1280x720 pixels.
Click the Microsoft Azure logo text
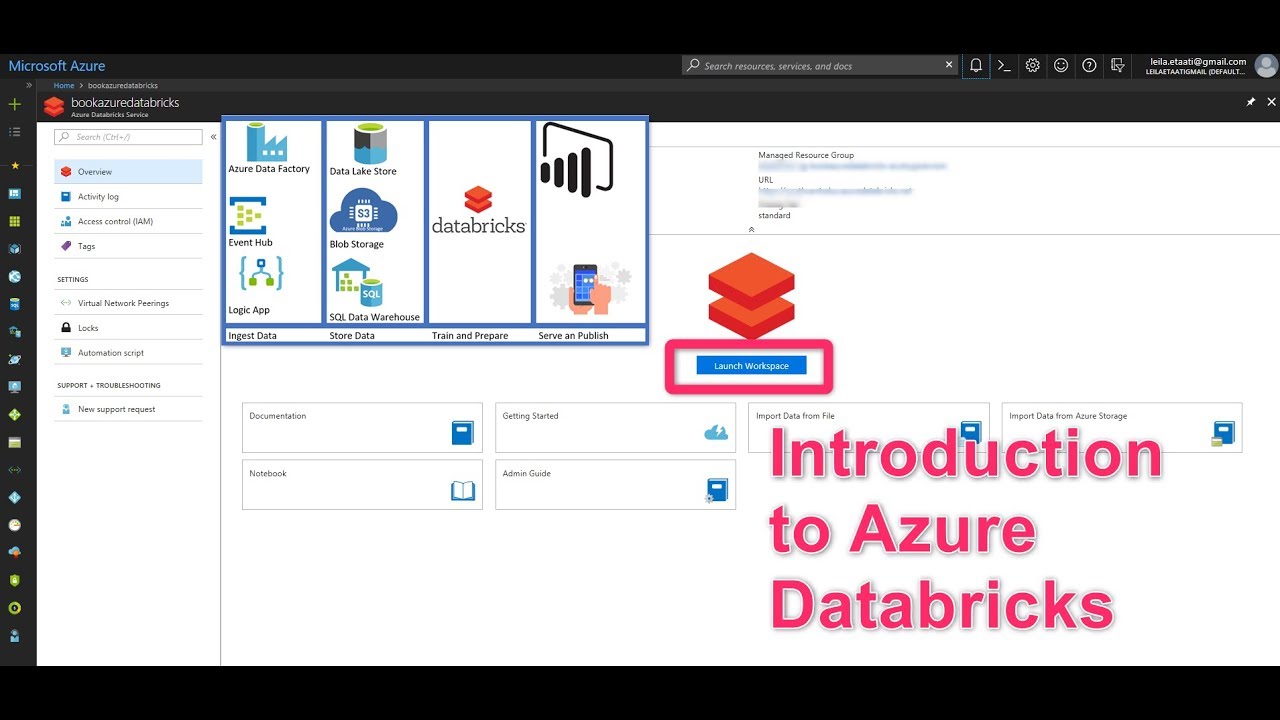pyautogui.click(x=57, y=66)
